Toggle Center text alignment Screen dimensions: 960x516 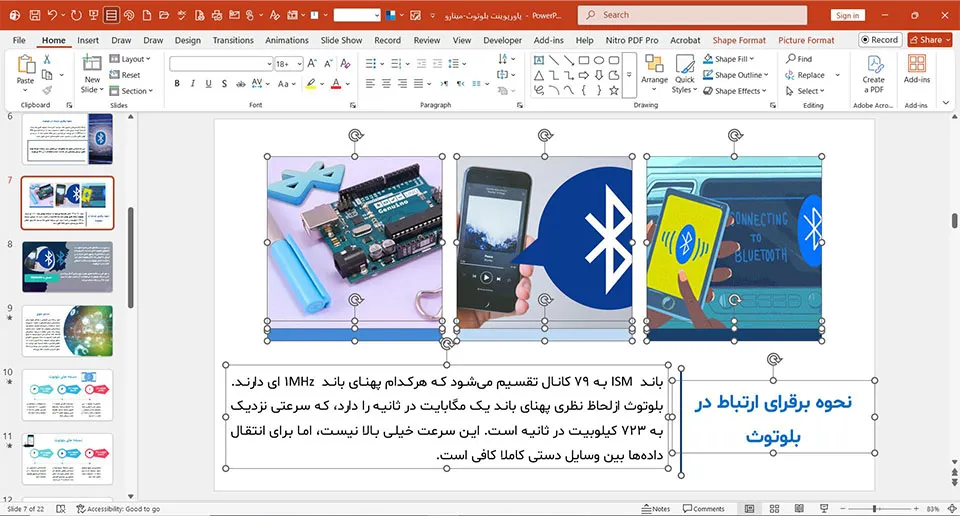[386, 84]
